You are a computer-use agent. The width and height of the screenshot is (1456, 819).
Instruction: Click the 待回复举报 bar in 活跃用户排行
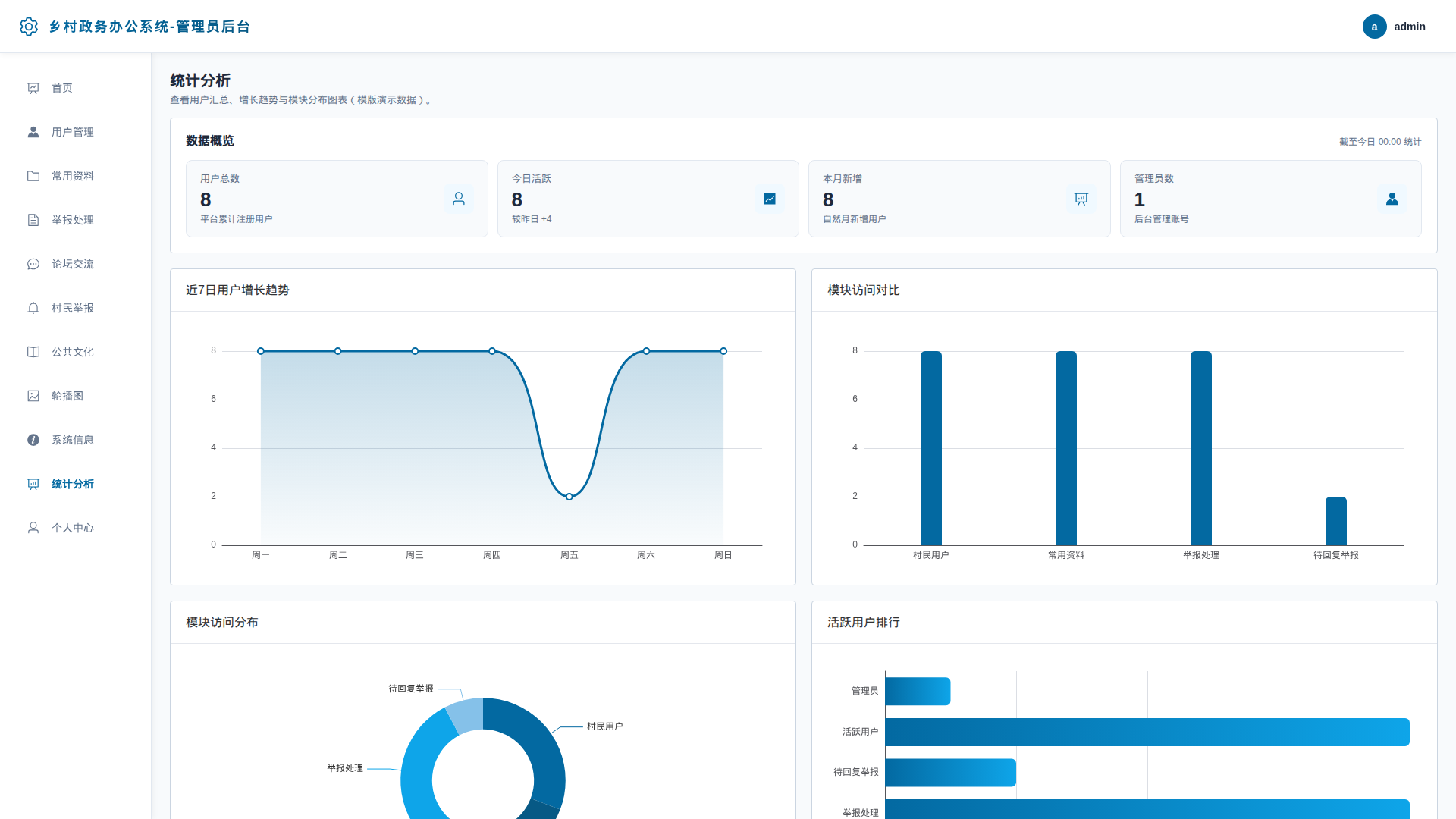click(x=950, y=773)
